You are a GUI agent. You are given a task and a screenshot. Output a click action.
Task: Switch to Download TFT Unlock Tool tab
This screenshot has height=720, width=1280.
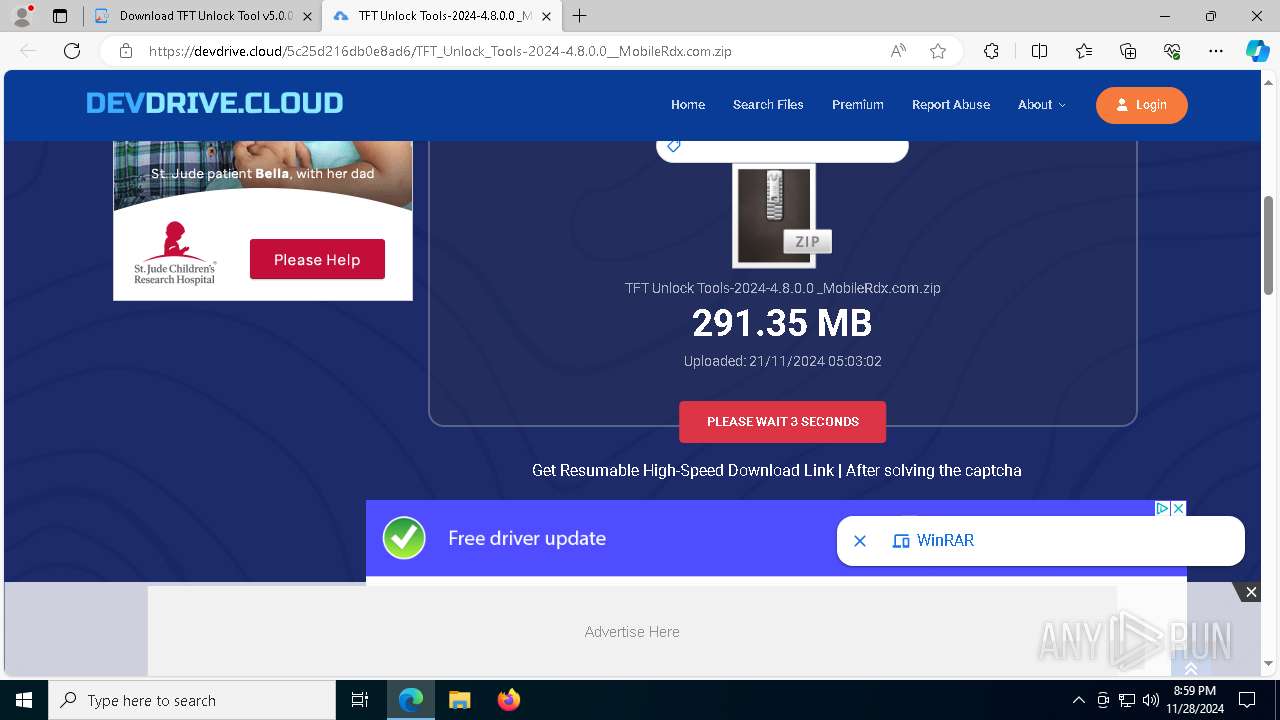click(x=205, y=16)
